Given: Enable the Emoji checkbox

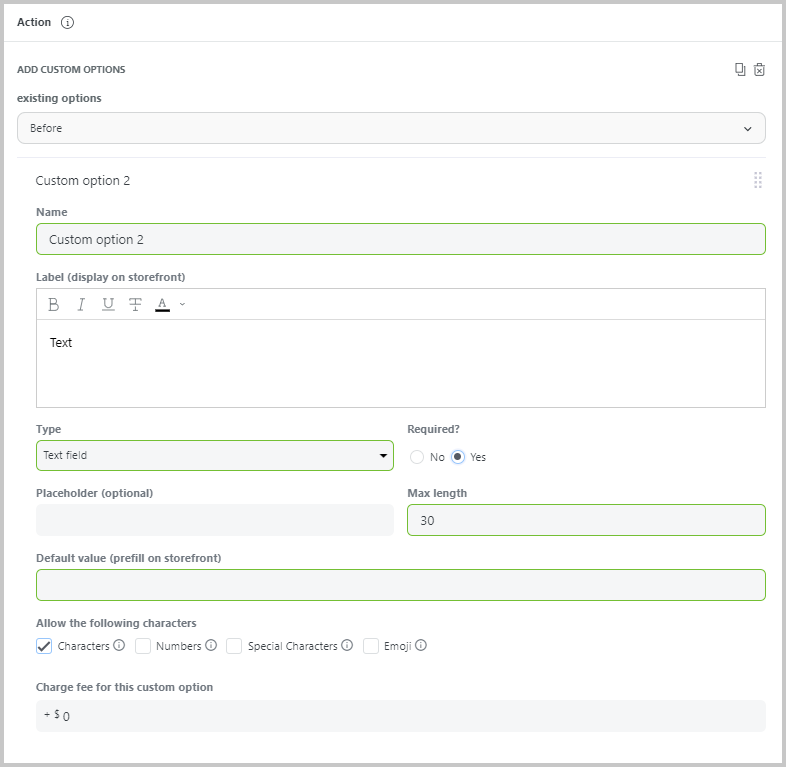Looking at the screenshot, I should [x=371, y=646].
